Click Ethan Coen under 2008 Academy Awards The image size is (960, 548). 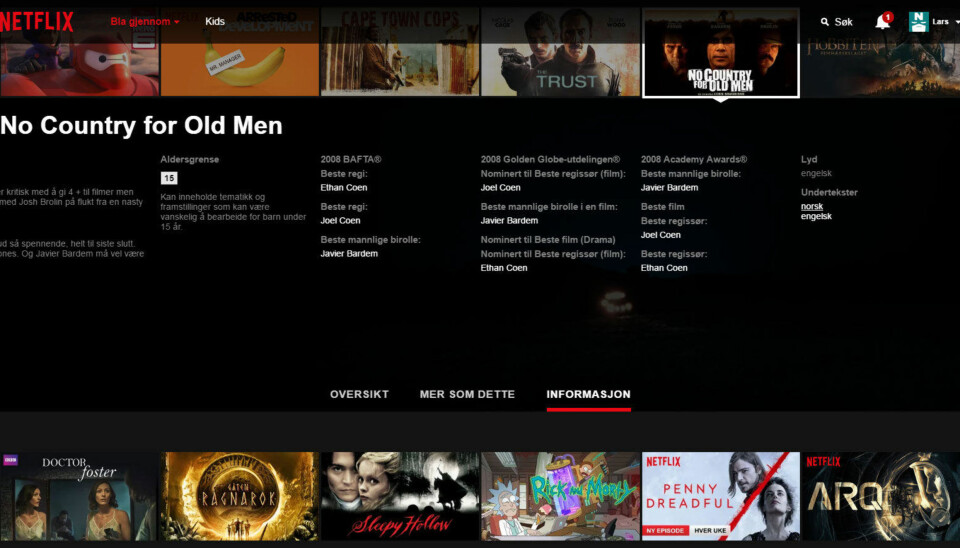coord(664,268)
